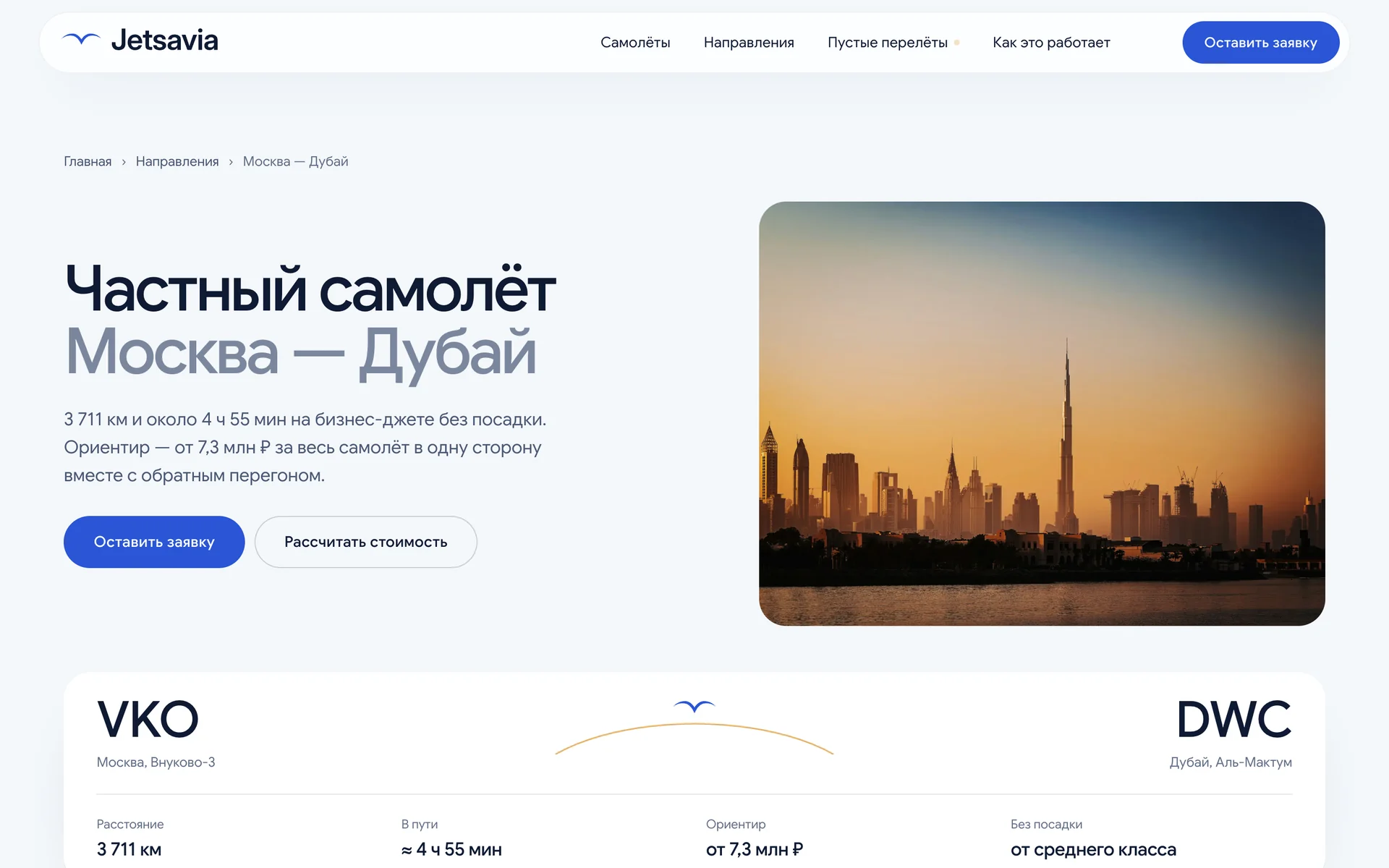Click the ≈ 4 ч 55 мин value
Image resolution: width=1389 pixels, height=868 pixels.
tap(451, 849)
